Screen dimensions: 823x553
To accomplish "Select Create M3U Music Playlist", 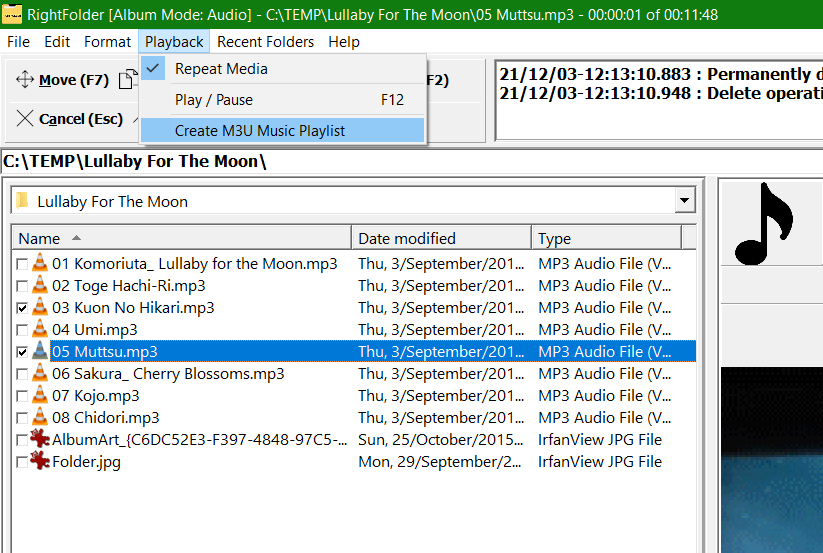I will coord(283,131).
